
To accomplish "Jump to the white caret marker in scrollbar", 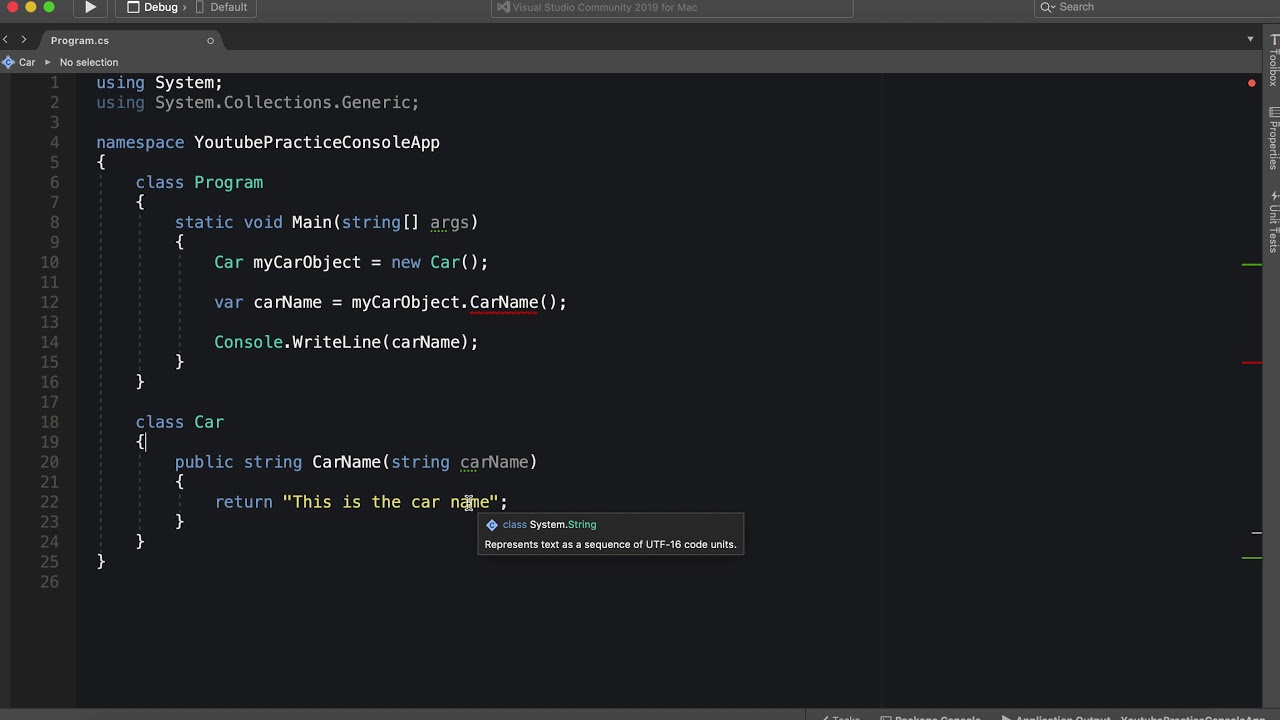I will point(1257,533).
